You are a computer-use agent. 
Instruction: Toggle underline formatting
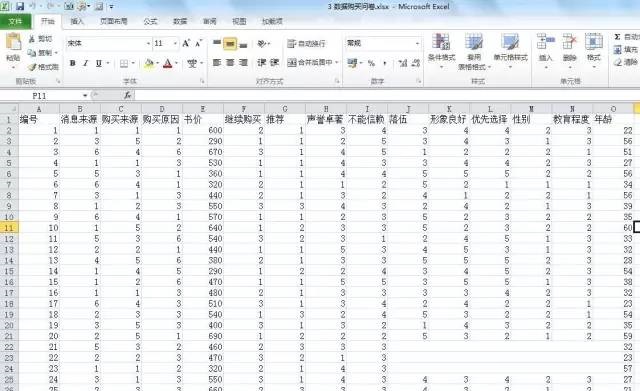tap(98, 63)
